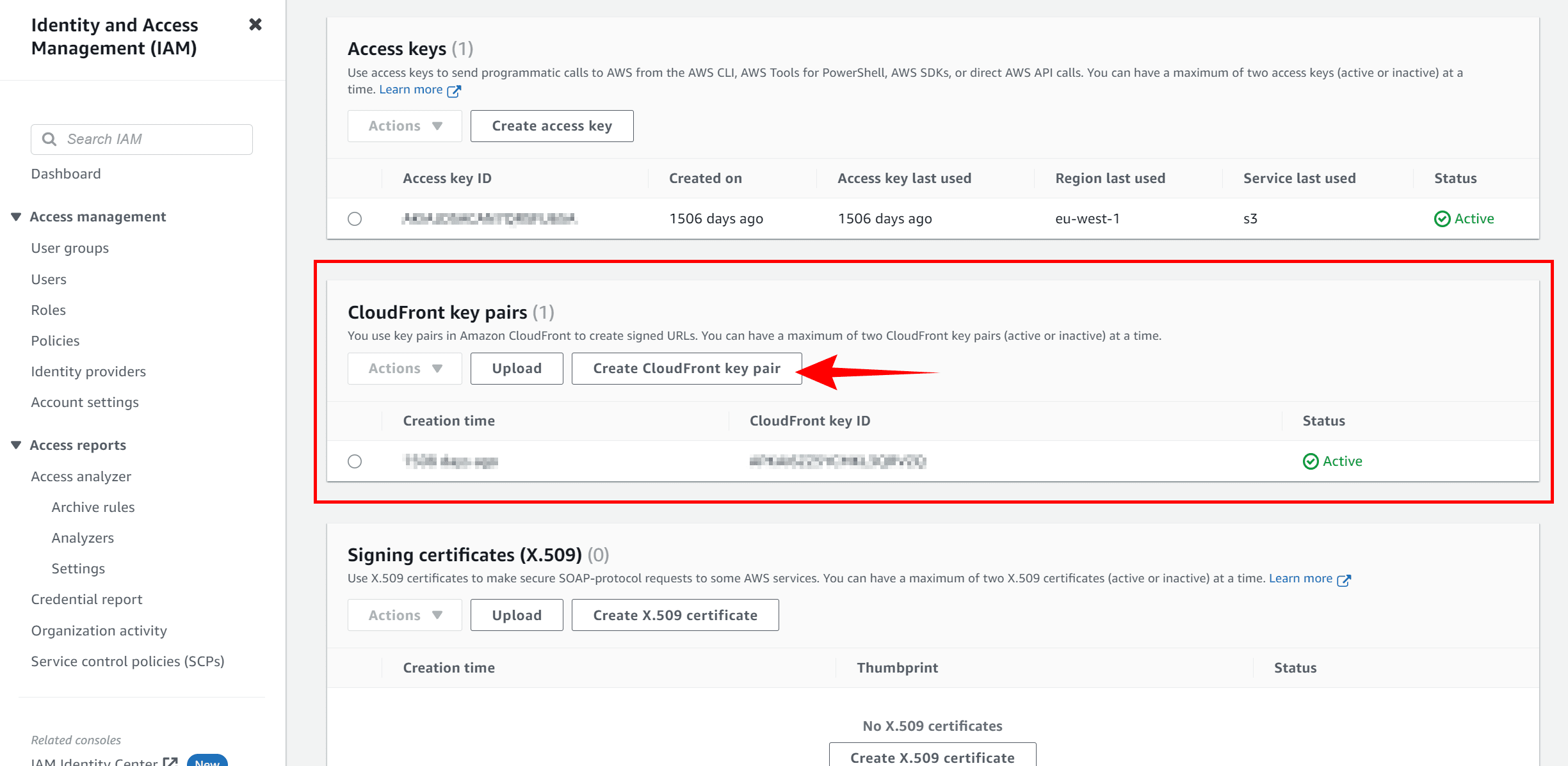The image size is (1568, 766).
Task: Collapse the Access management section
Action: coord(17,217)
